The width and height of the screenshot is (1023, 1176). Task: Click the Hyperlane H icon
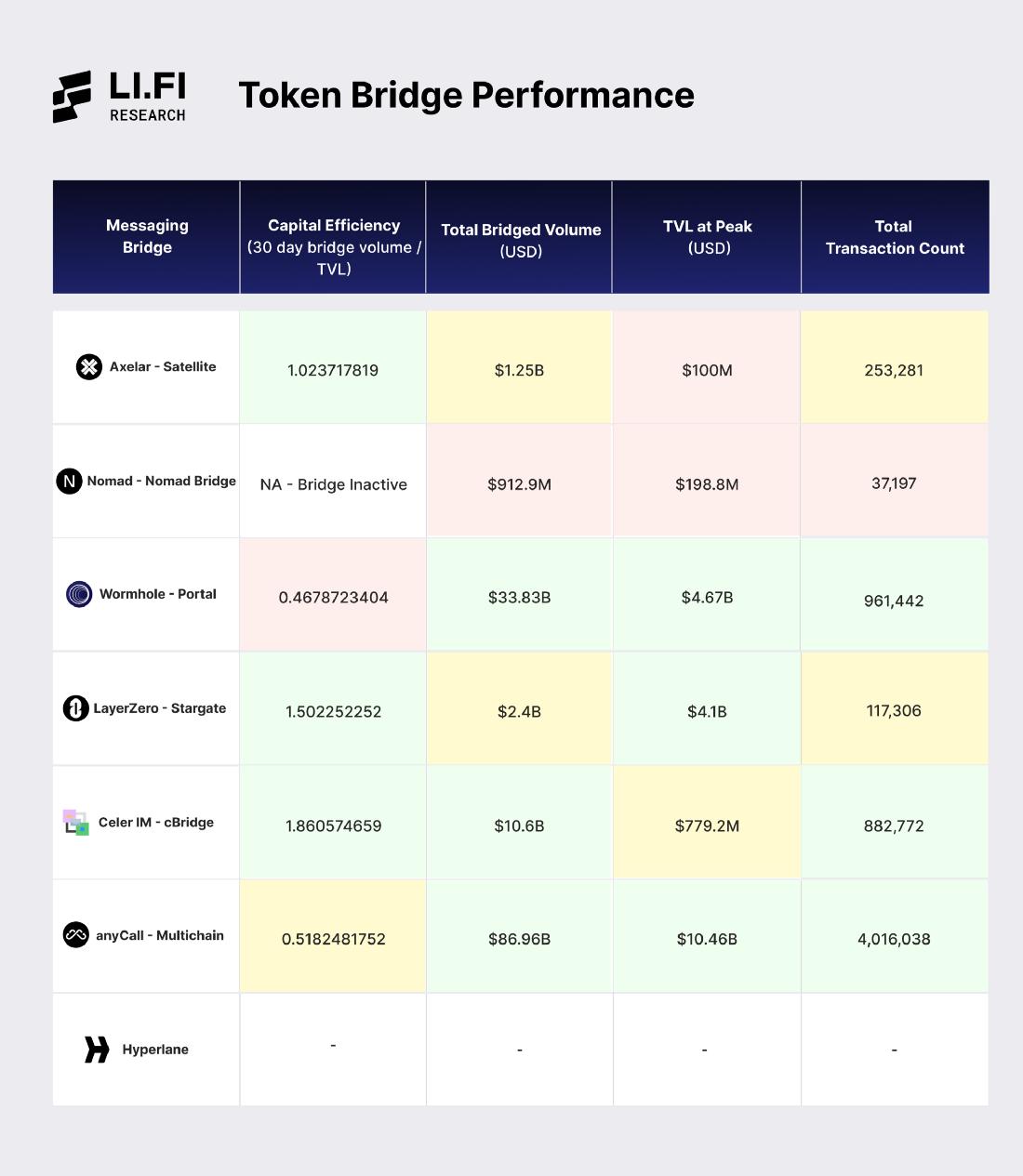[97, 1050]
